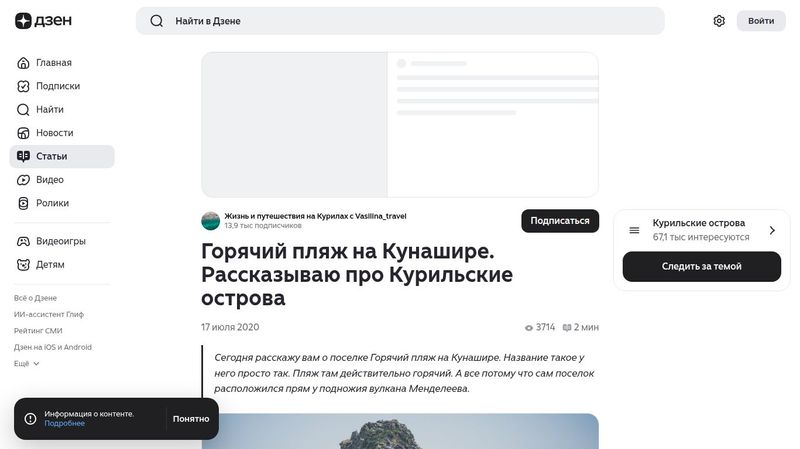Click the Детям bear icon
The height and width of the screenshot is (449, 800).
[23, 265]
